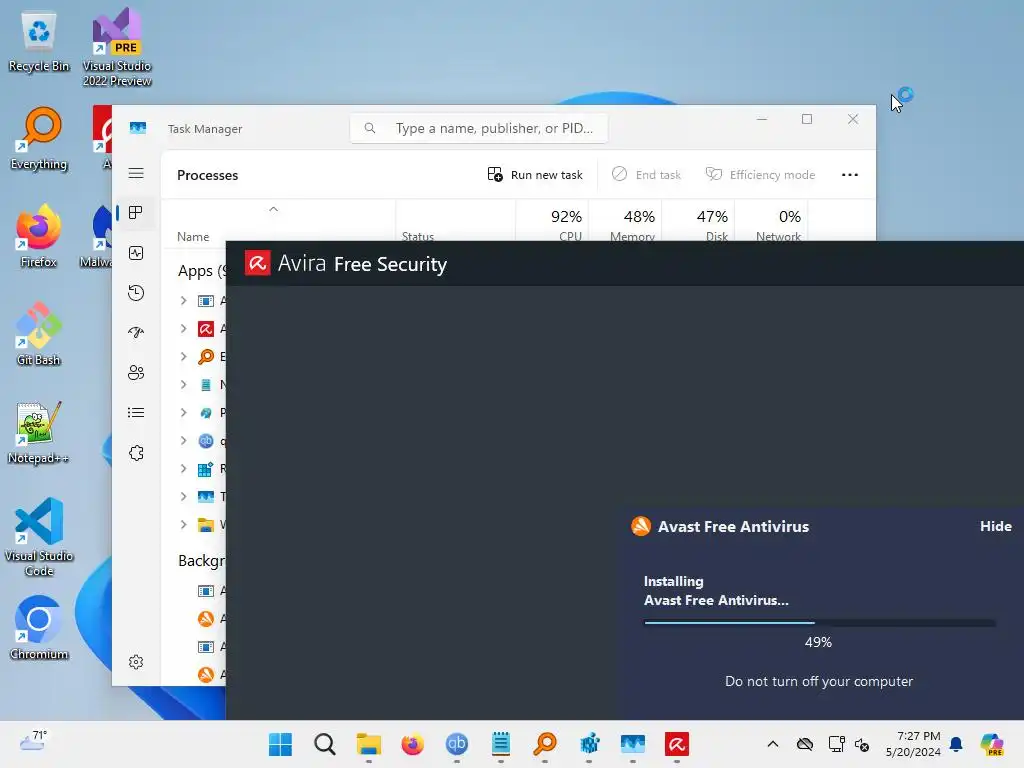Open the Copilot Preview icon in the taskbar
Screen dimensions: 1024x768
pyautogui.click(x=992, y=744)
